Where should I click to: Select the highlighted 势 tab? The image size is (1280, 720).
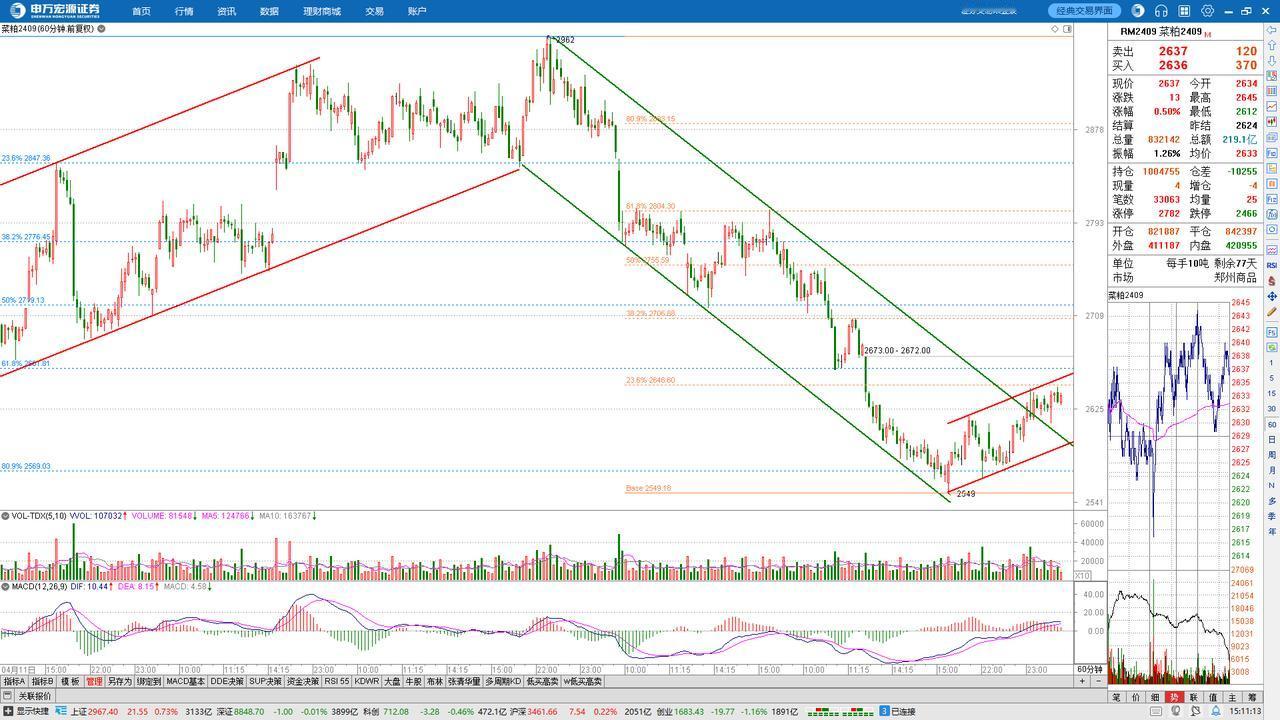(1175, 697)
